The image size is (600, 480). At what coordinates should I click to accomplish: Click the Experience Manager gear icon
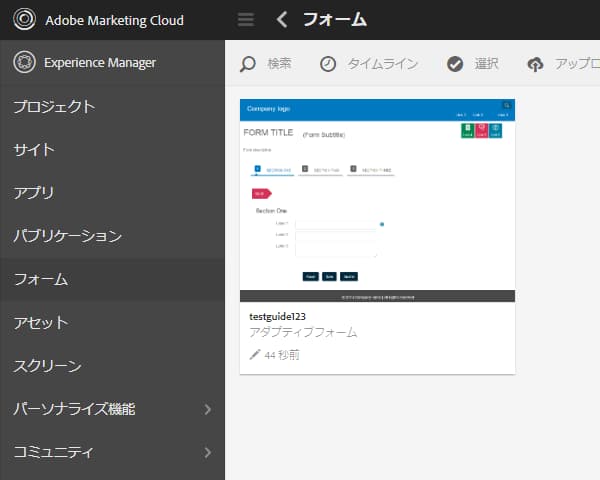click(24, 62)
